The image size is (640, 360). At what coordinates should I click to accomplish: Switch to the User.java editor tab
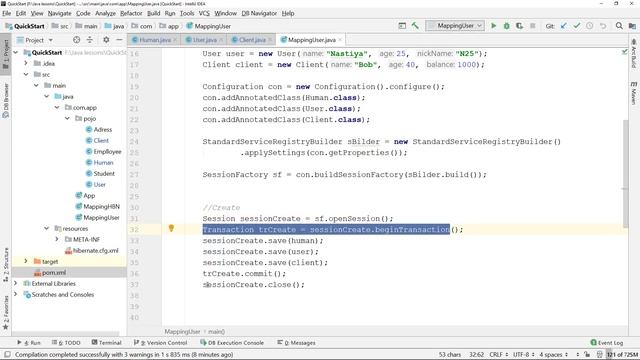[x=203, y=40]
